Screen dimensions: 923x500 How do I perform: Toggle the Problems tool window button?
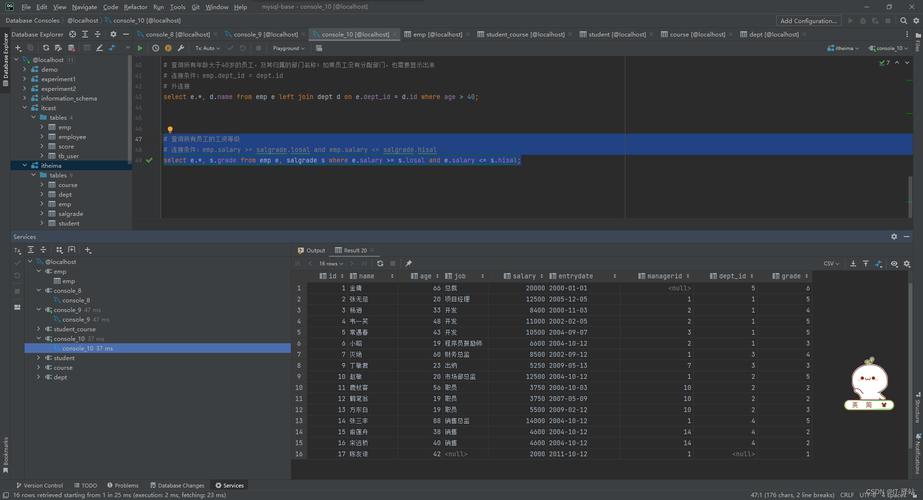pyautogui.click(x=123, y=485)
